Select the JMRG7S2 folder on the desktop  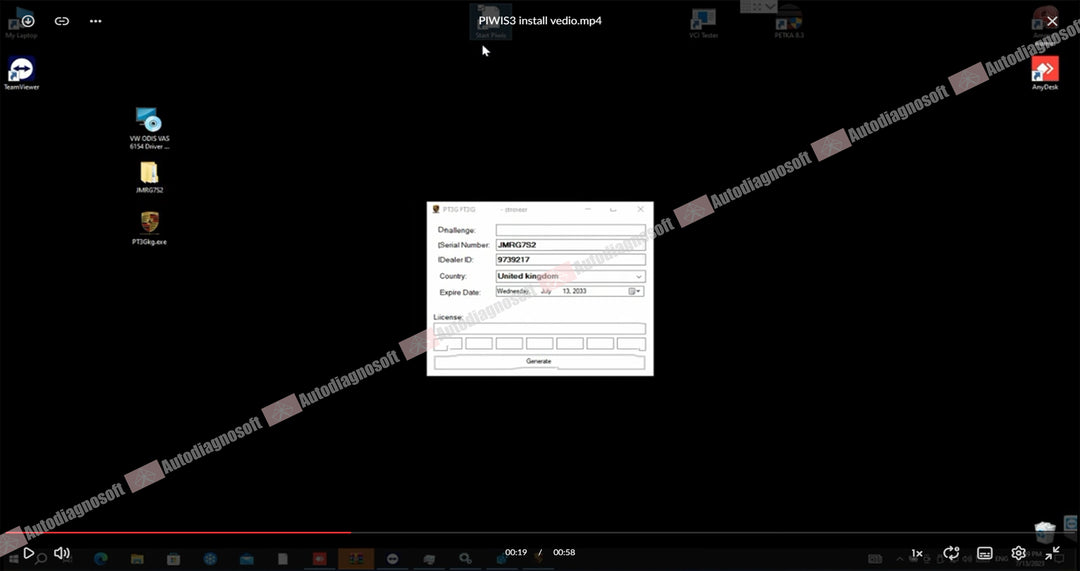tap(149, 178)
